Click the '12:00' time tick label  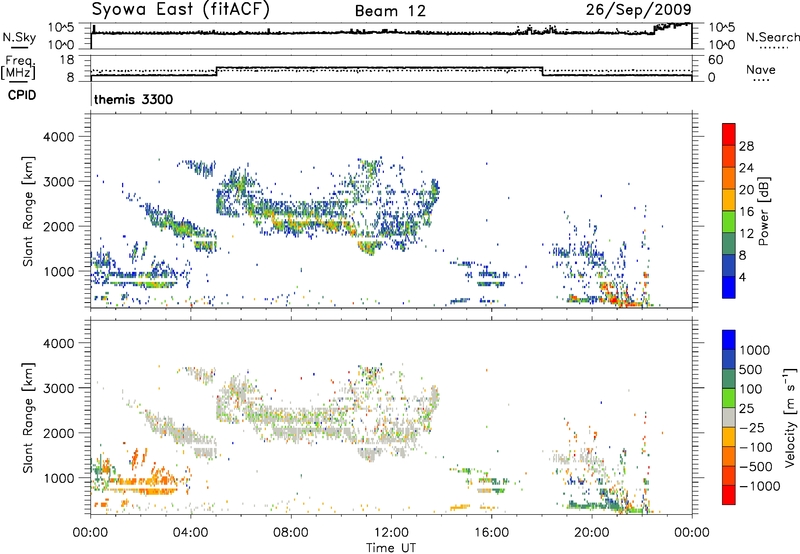pos(391,533)
